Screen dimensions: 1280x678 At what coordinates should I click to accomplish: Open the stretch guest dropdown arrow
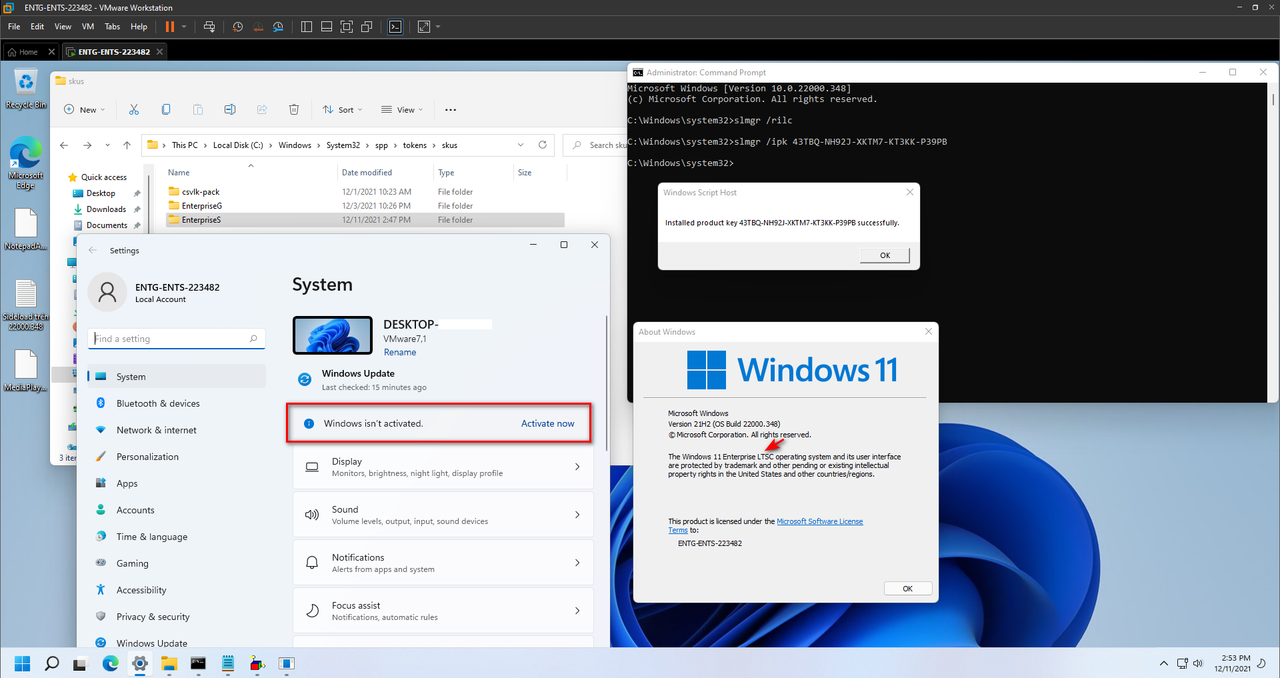[437, 26]
